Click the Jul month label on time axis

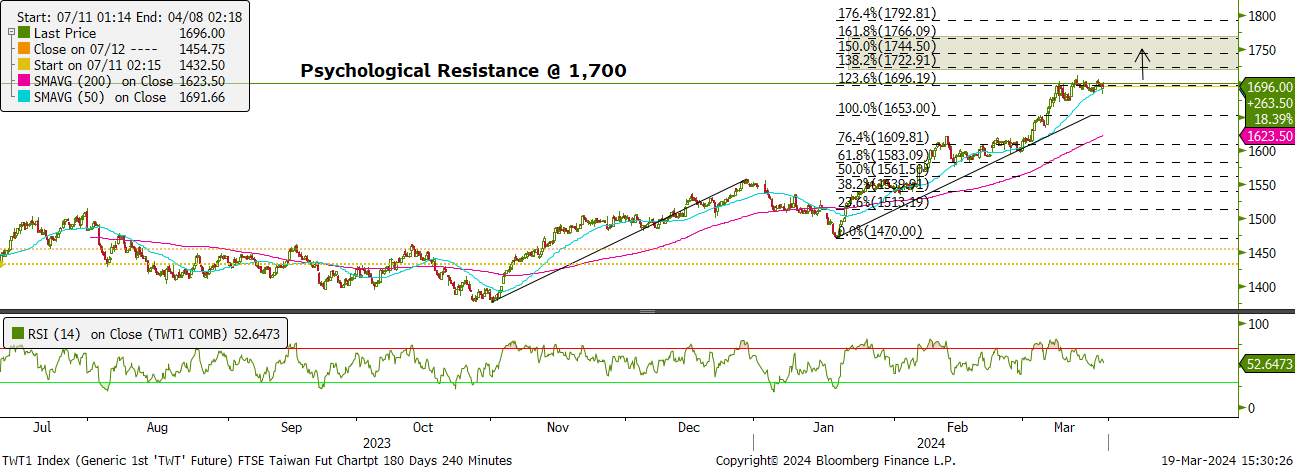coord(42,427)
